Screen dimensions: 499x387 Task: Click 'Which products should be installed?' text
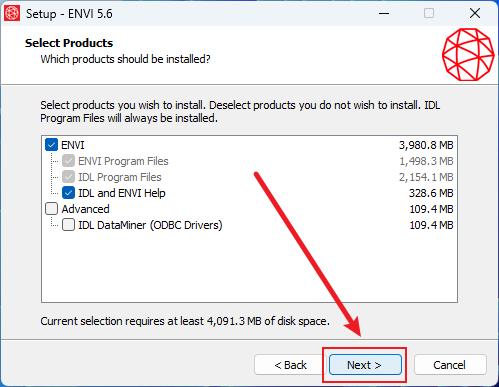125,59
